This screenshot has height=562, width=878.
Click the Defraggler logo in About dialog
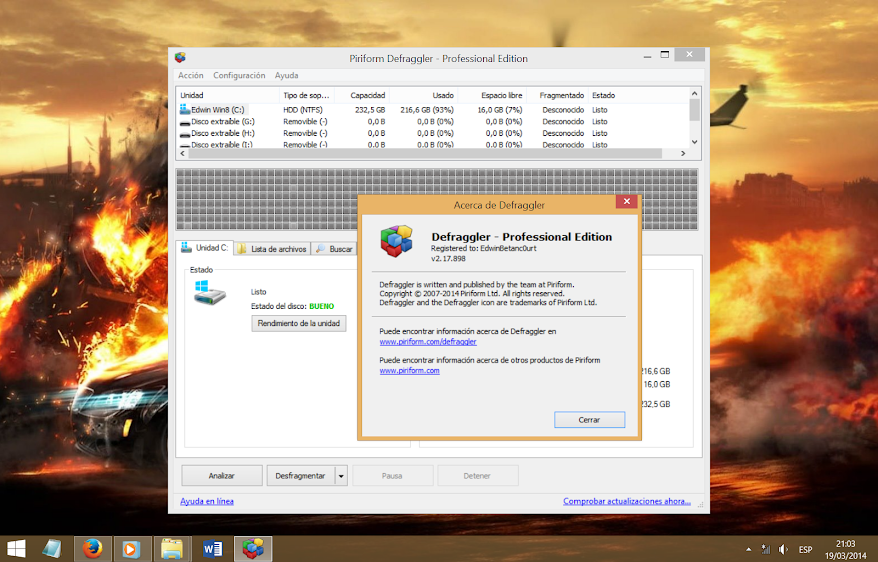(396, 241)
